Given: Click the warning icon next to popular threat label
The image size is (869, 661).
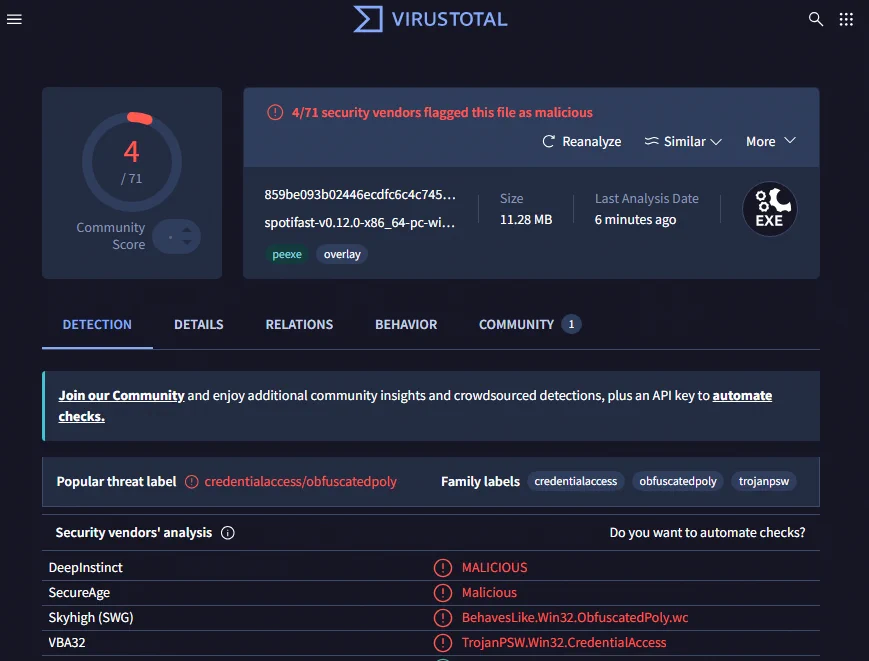Looking at the screenshot, I should [x=191, y=481].
